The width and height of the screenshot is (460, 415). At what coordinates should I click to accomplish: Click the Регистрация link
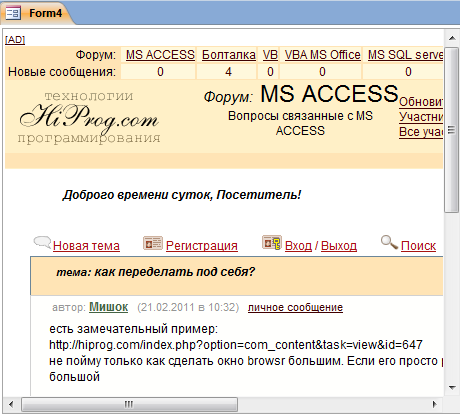(x=202, y=246)
